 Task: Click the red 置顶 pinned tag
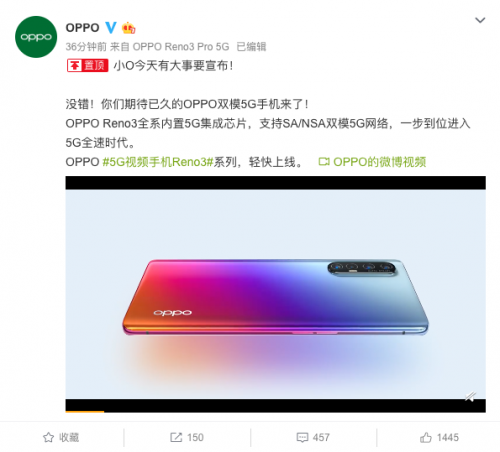click(88, 65)
